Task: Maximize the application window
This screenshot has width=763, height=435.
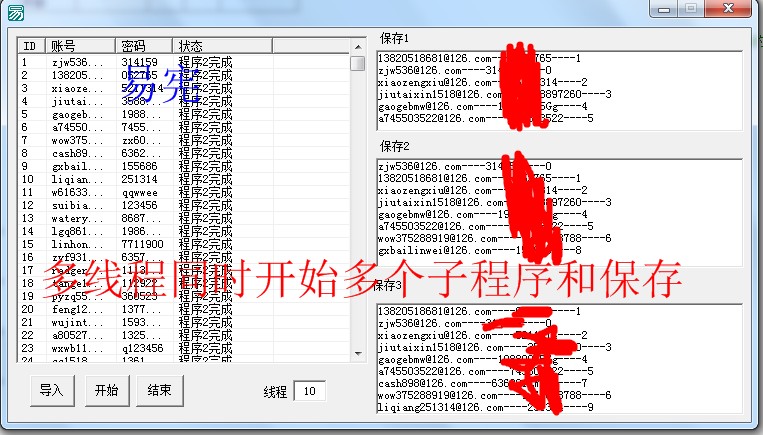Action: (x=691, y=8)
